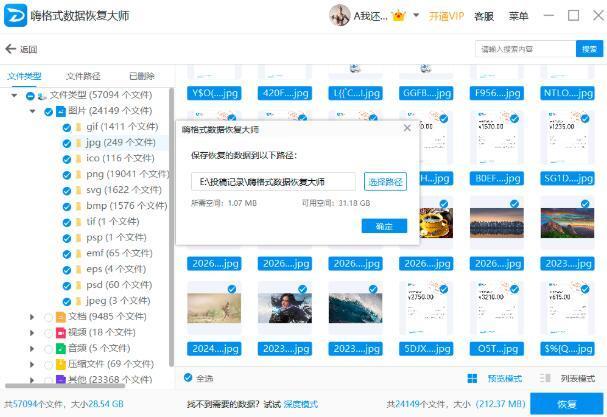607x417 pixels.
Task: Uncheck the bmp file type checkbox
Action: point(67,207)
